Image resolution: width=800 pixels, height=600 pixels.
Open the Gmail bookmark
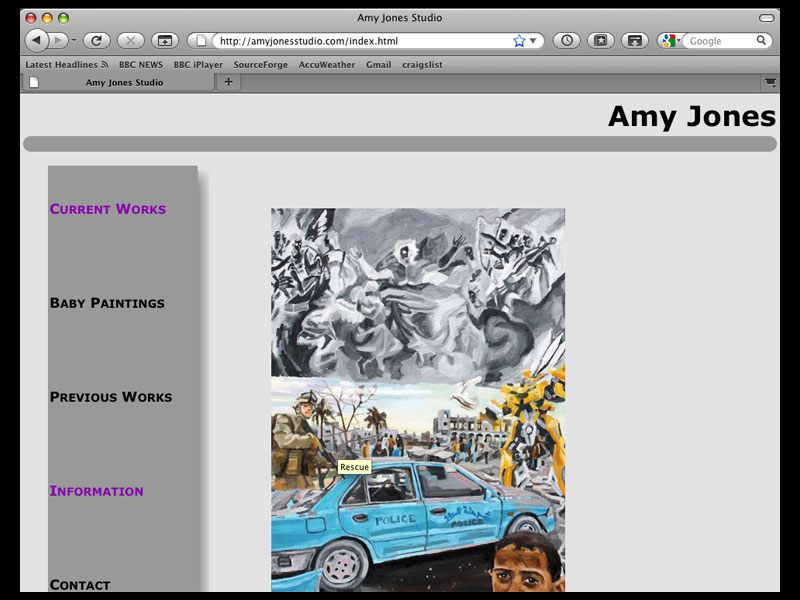click(x=379, y=65)
